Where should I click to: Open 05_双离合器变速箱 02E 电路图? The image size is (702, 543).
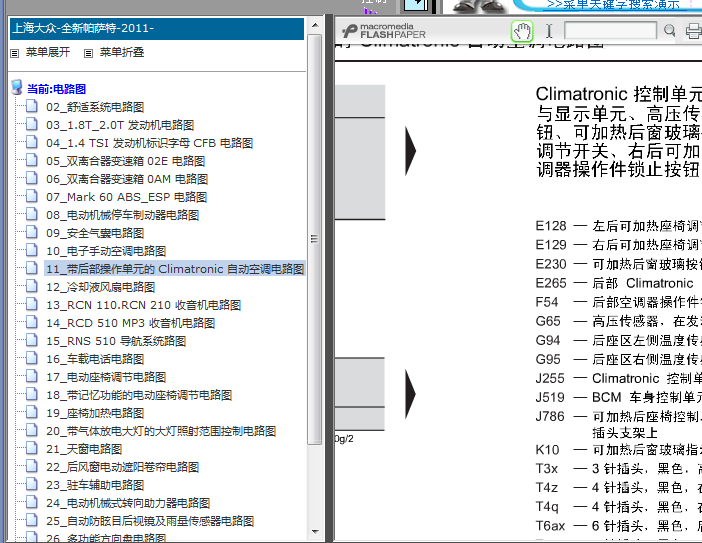pyautogui.click(x=125, y=161)
